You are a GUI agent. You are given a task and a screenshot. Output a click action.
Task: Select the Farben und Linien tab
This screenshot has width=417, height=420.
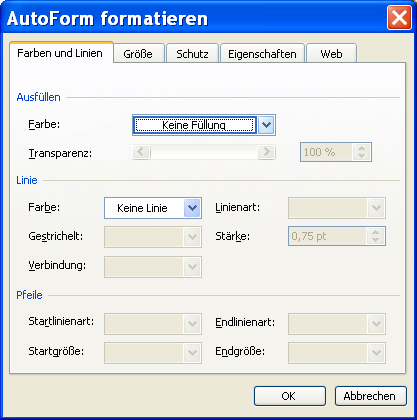(x=60, y=53)
